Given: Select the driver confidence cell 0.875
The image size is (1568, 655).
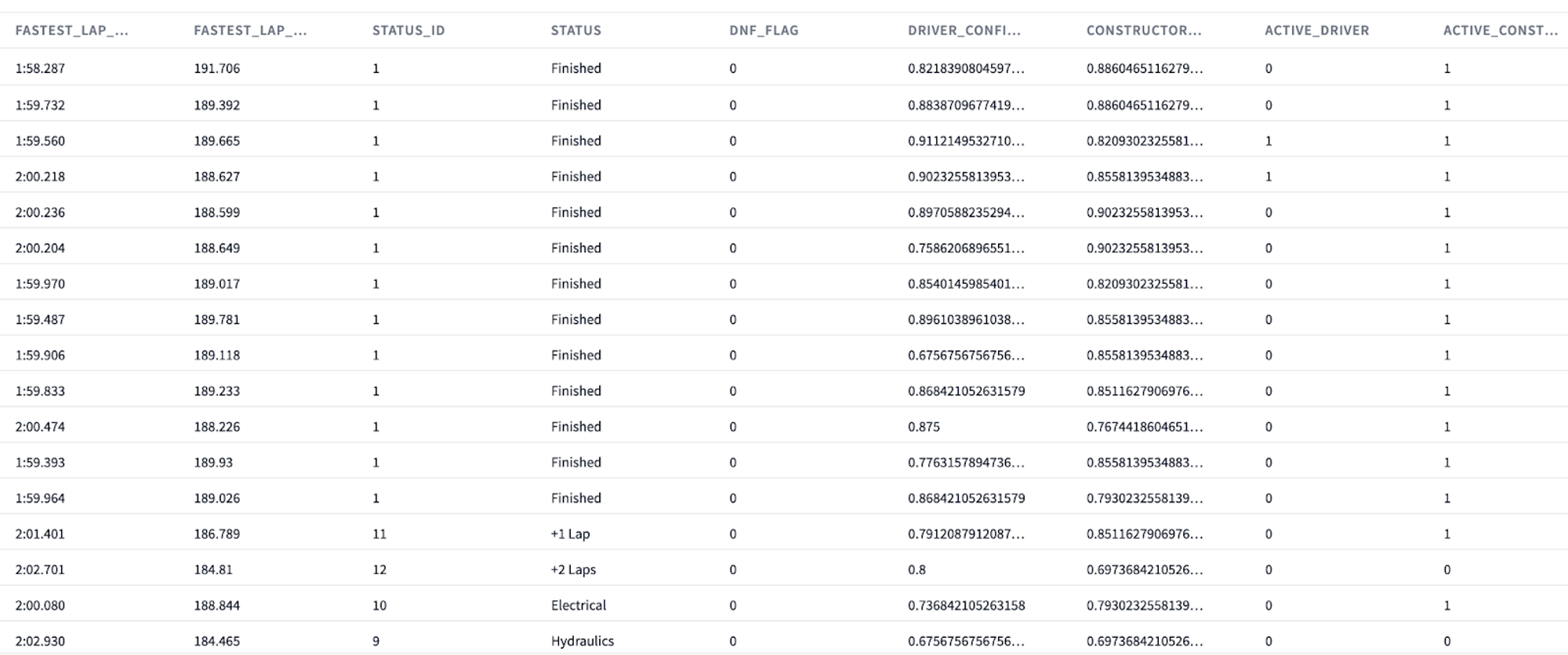Looking at the screenshot, I should tap(924, 427).
